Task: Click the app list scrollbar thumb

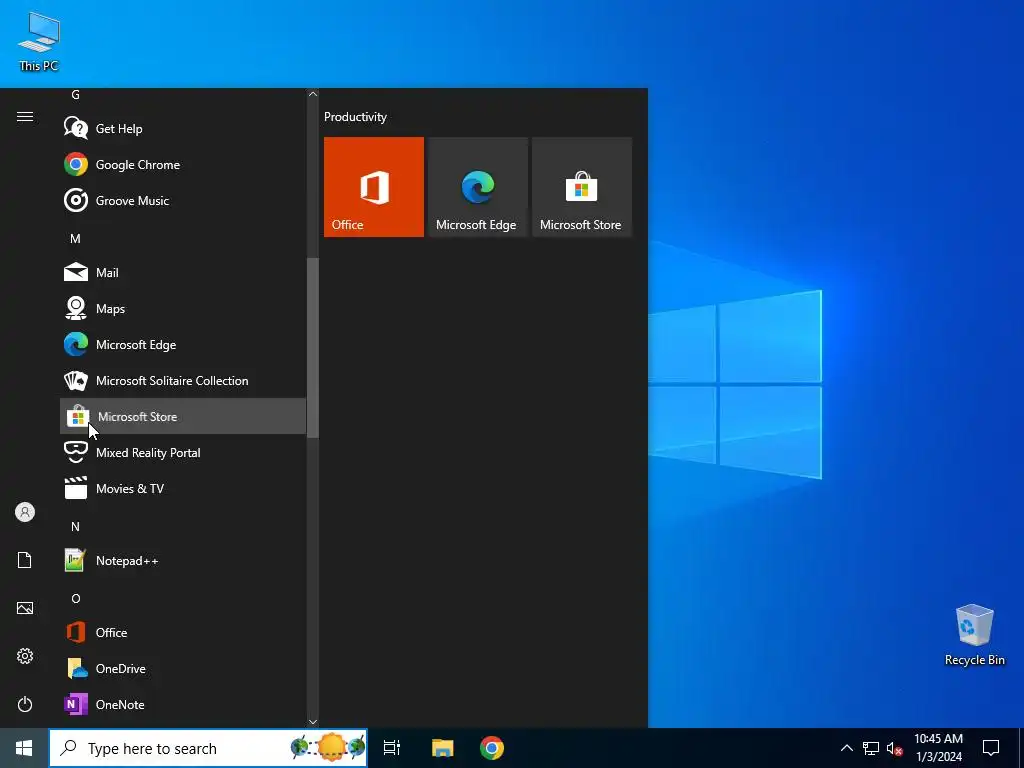Action: [313, 347]
